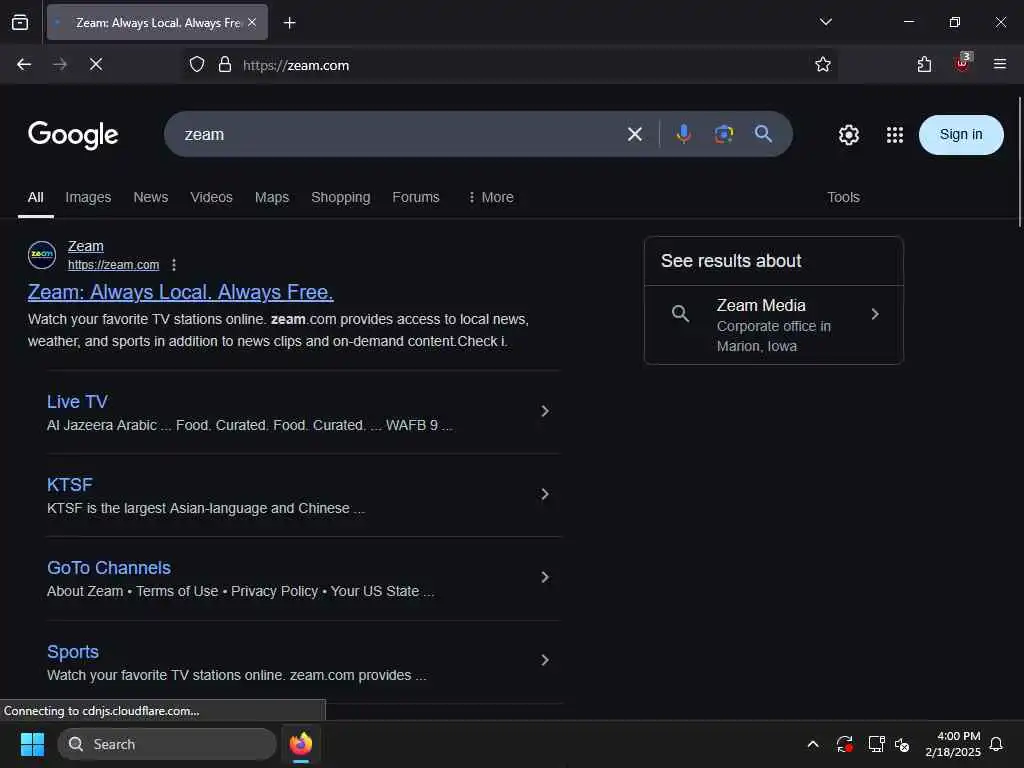Start a voice search with microphone
This screenshot has height=768, width=1024.
pos(684,135)
